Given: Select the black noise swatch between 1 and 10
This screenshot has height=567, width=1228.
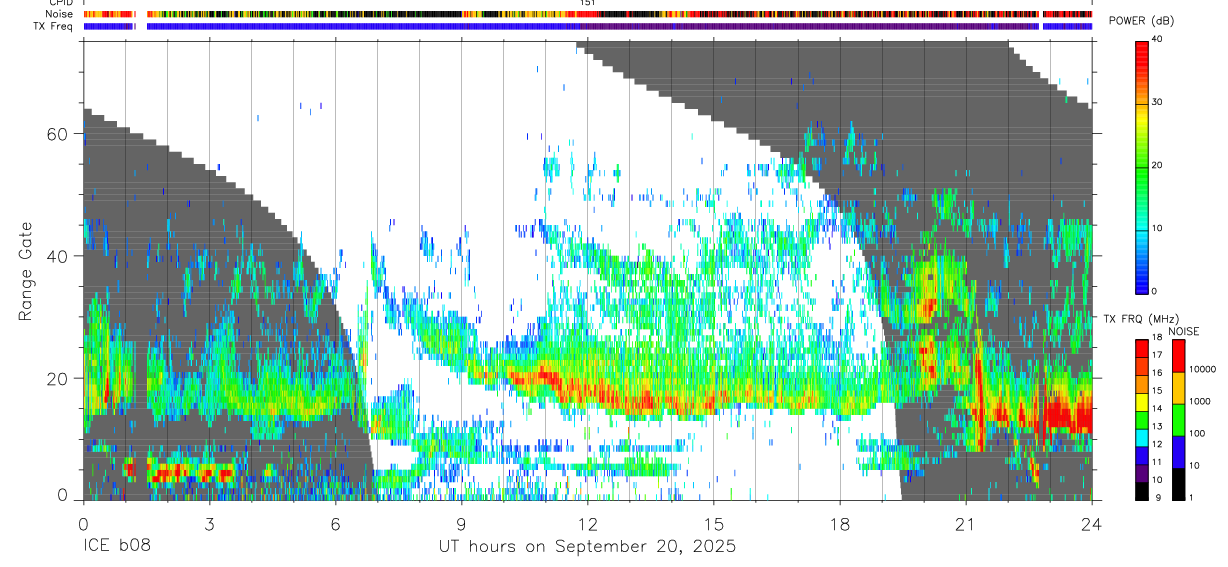Looking at the screenshot, I should pos(1179,484).
